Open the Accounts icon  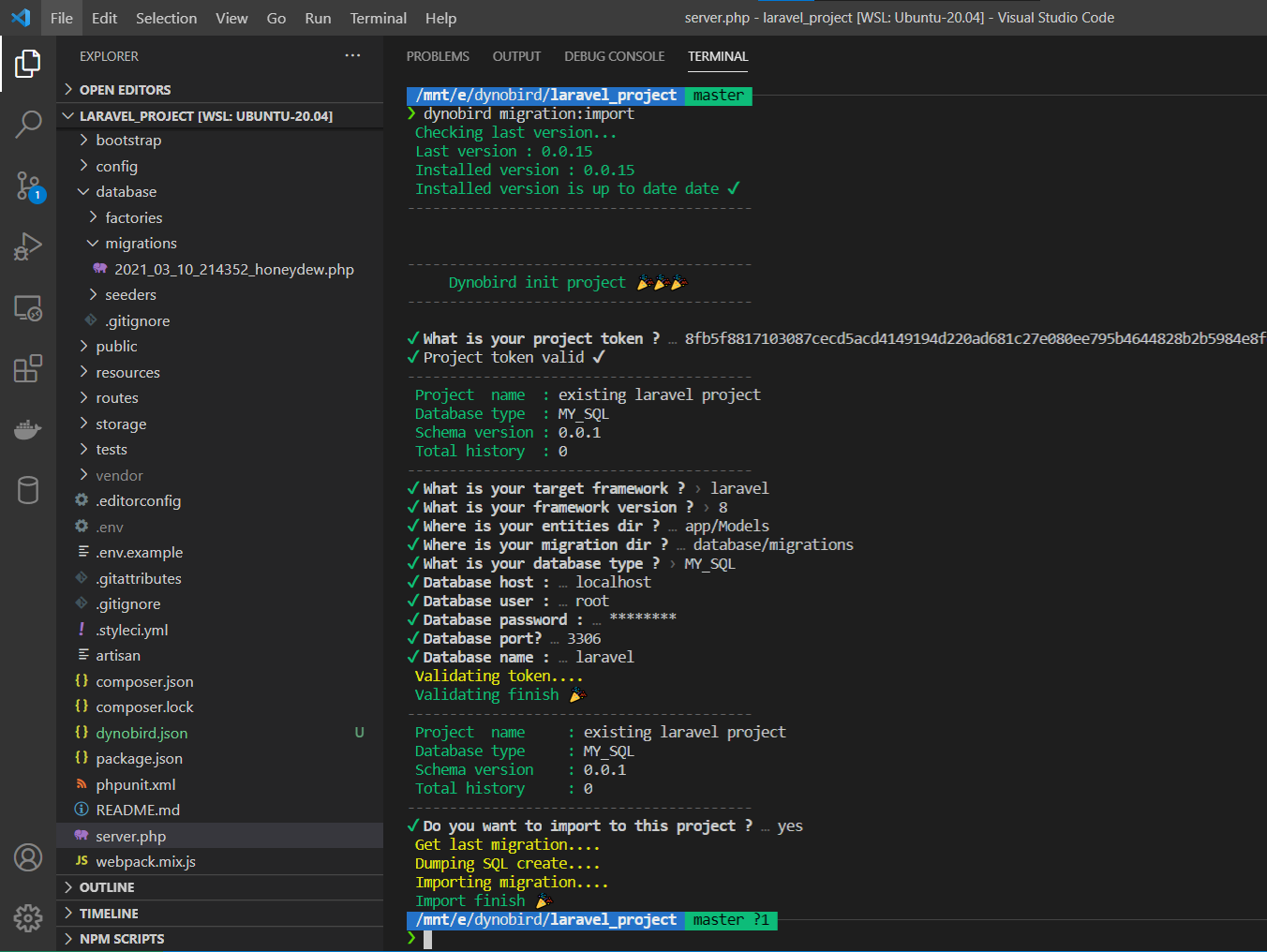click(28, 857)
